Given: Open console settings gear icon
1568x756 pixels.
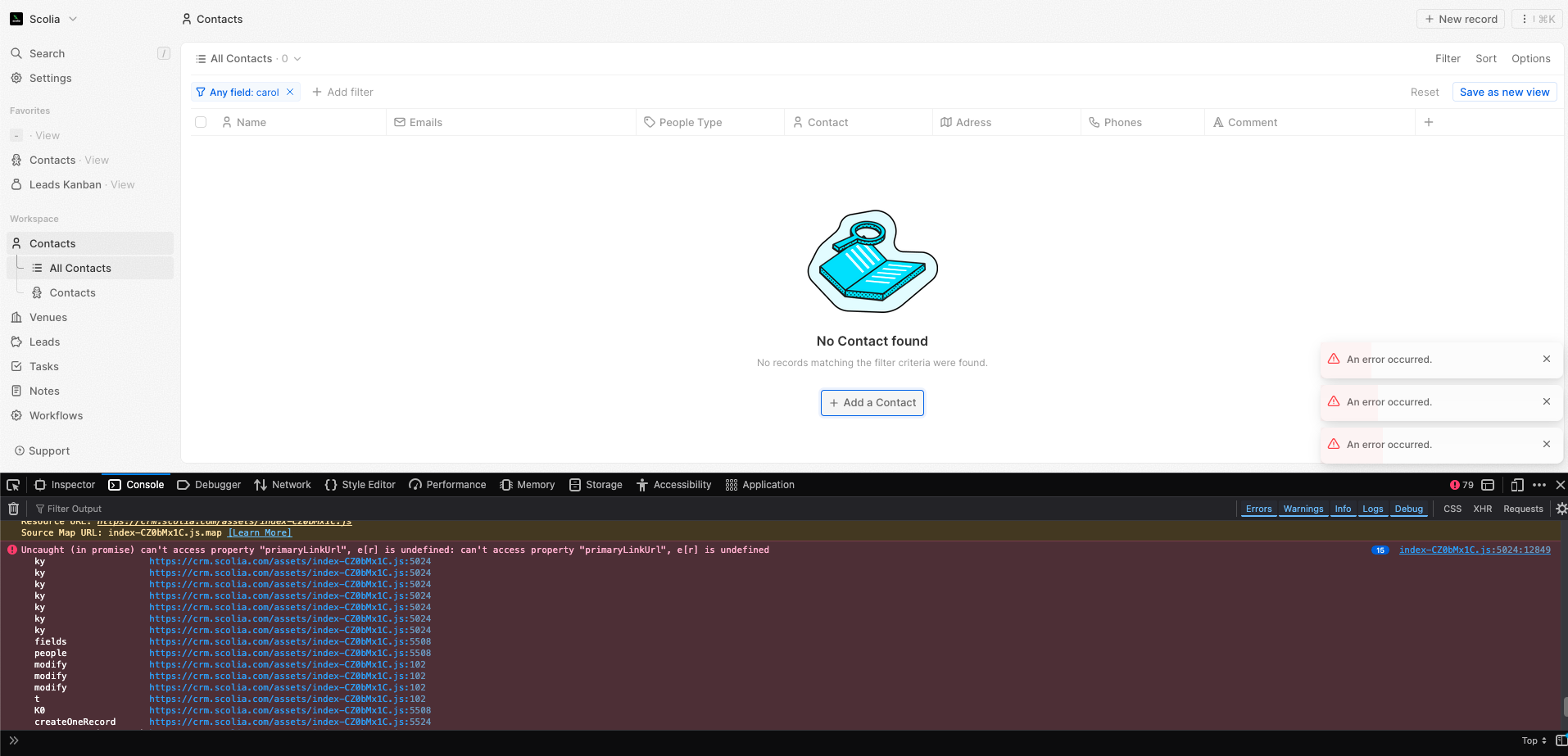Looking at the screenshot, I should (1561, 509).
